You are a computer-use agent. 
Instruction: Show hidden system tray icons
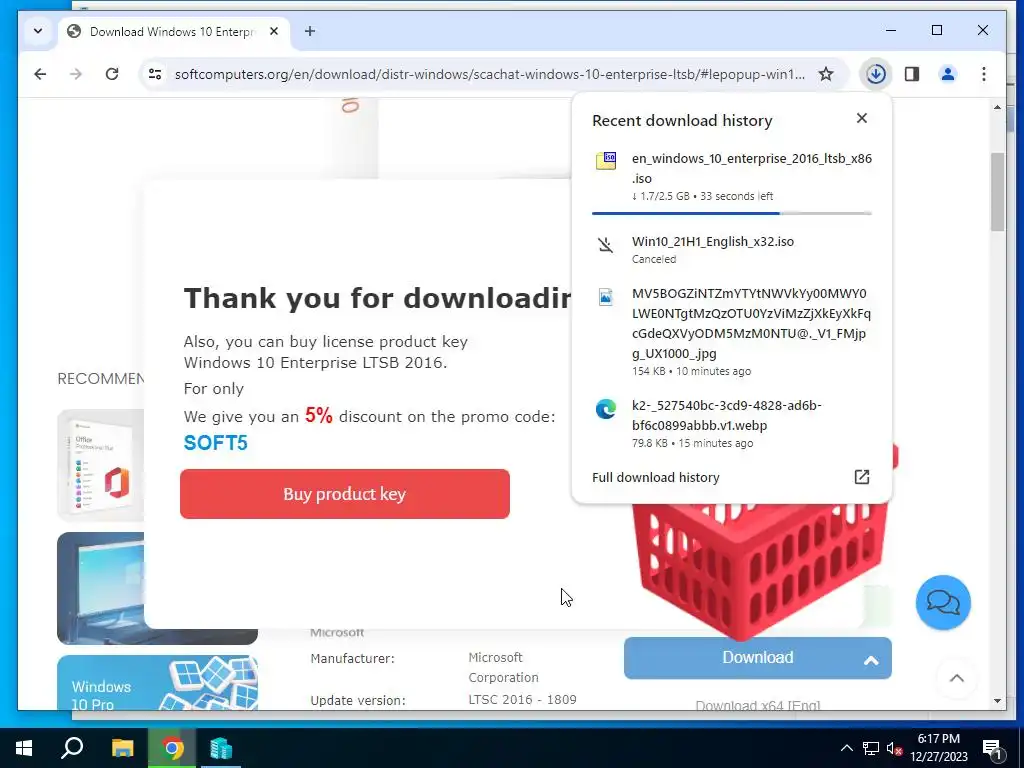click(846, 748)
